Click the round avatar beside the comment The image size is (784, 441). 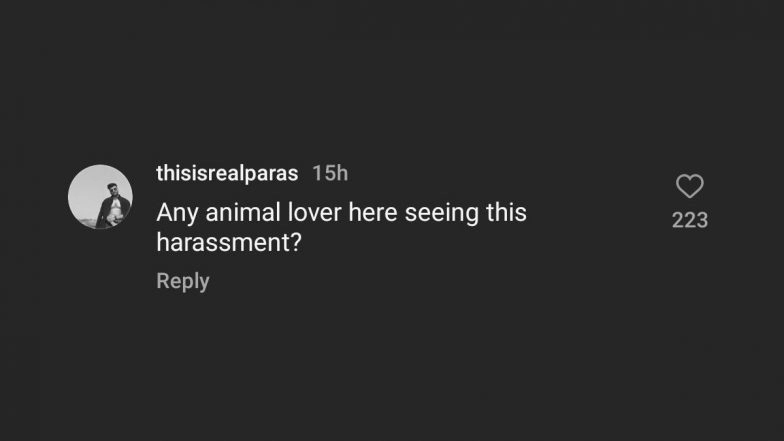pos(100,197)
